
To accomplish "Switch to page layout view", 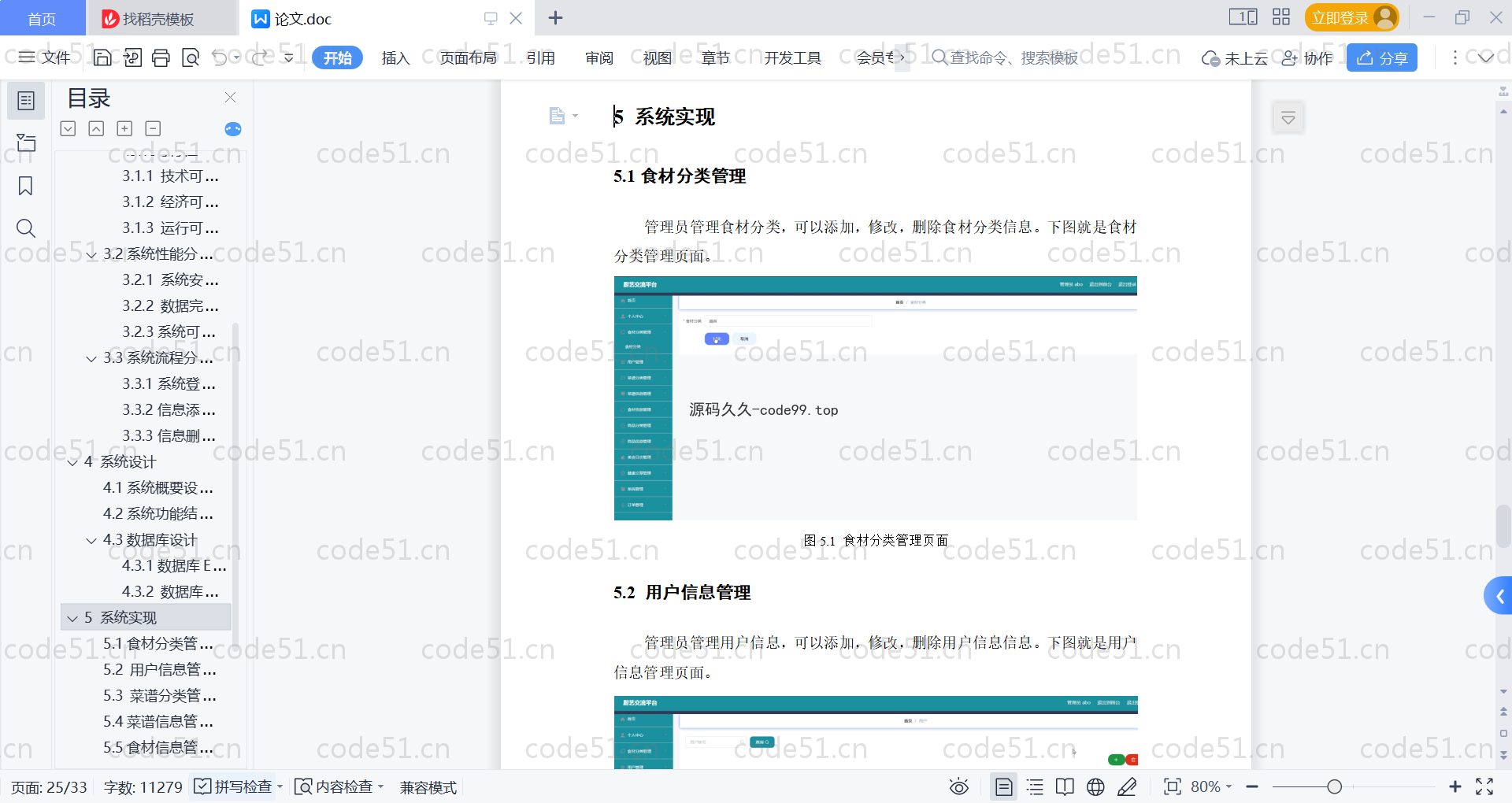I will [x=1004, y=786].
